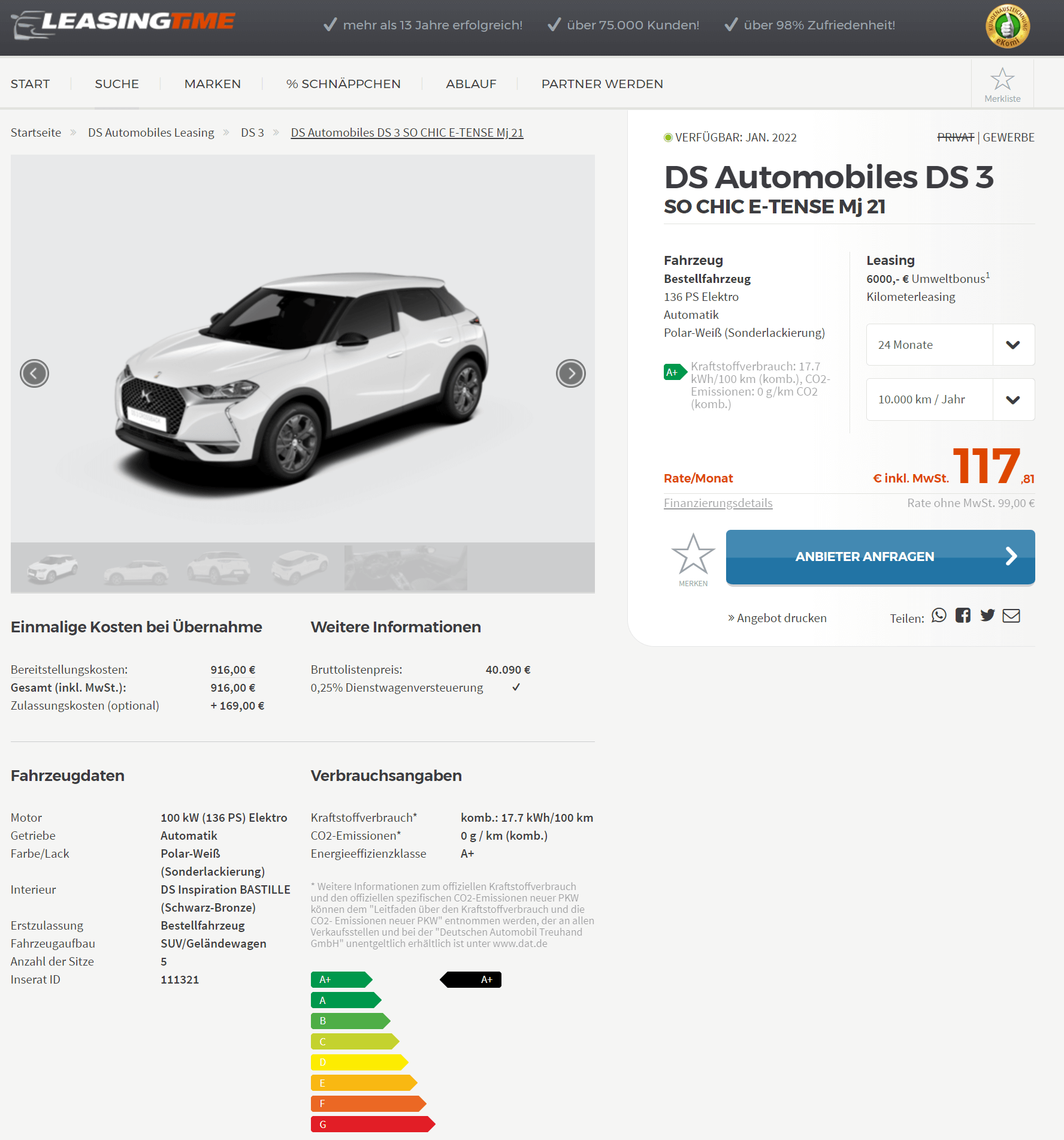Viewport: 1064px width, 1140px height.
Task: Open PARTNER WERDEN menu item
Action: [x=602, y=84]
